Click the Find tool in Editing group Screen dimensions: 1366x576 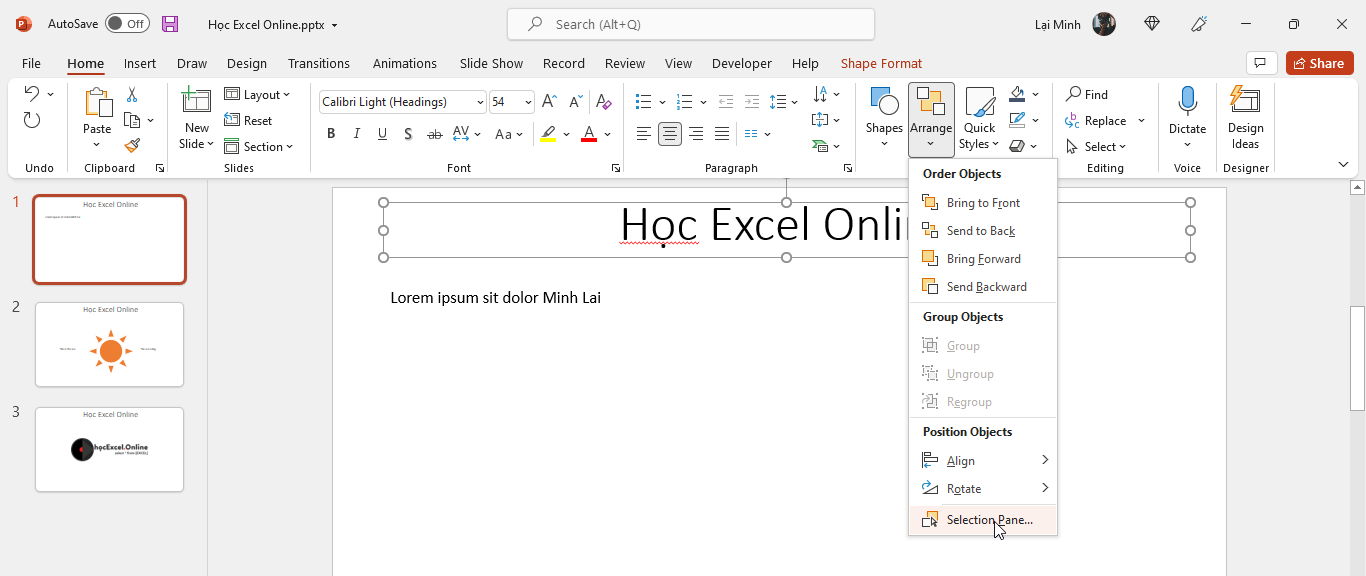tap(1088, 94)
